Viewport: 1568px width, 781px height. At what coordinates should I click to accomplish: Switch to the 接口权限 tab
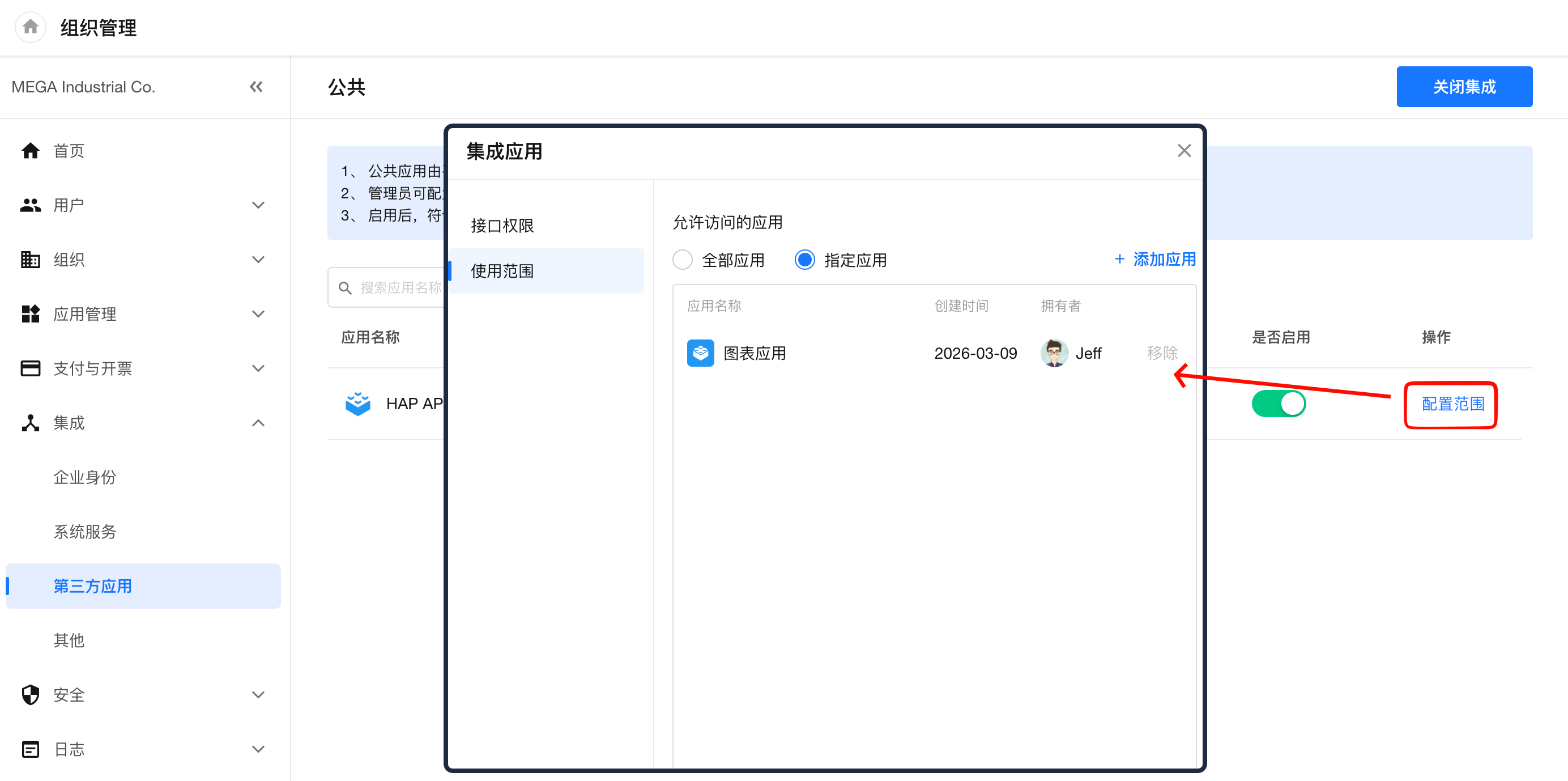click(502, 226)
